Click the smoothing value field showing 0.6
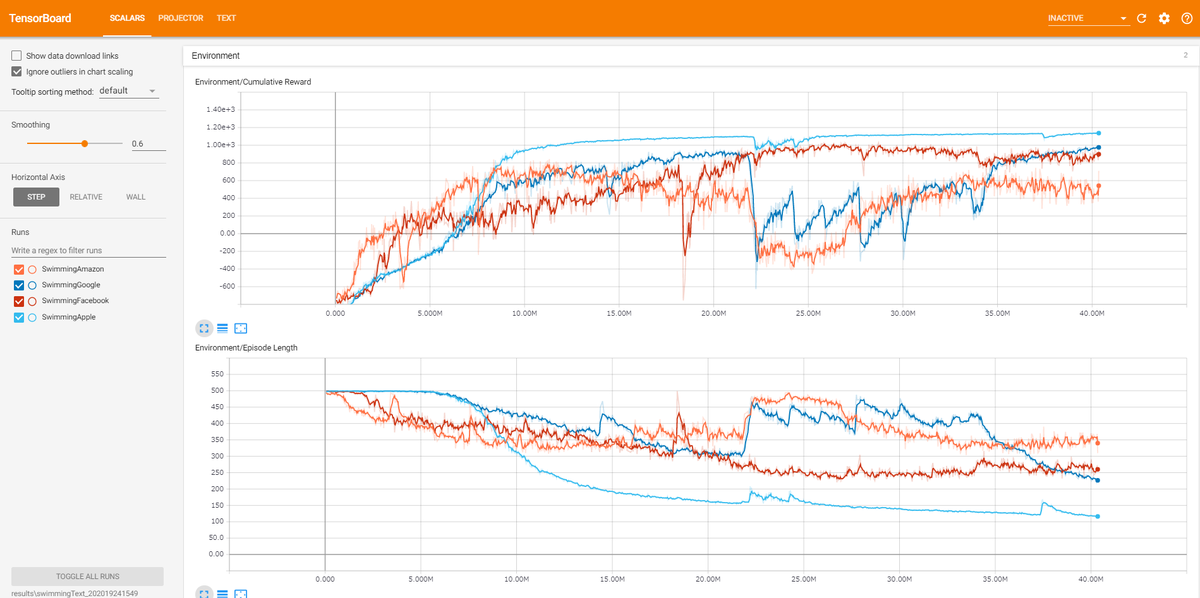The width and height of the screenshot is (1200, 598). pyautogui.click(x=148, y=144)
